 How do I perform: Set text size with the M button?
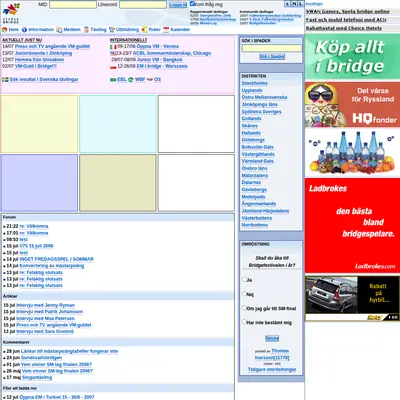(x=294, y=4)
